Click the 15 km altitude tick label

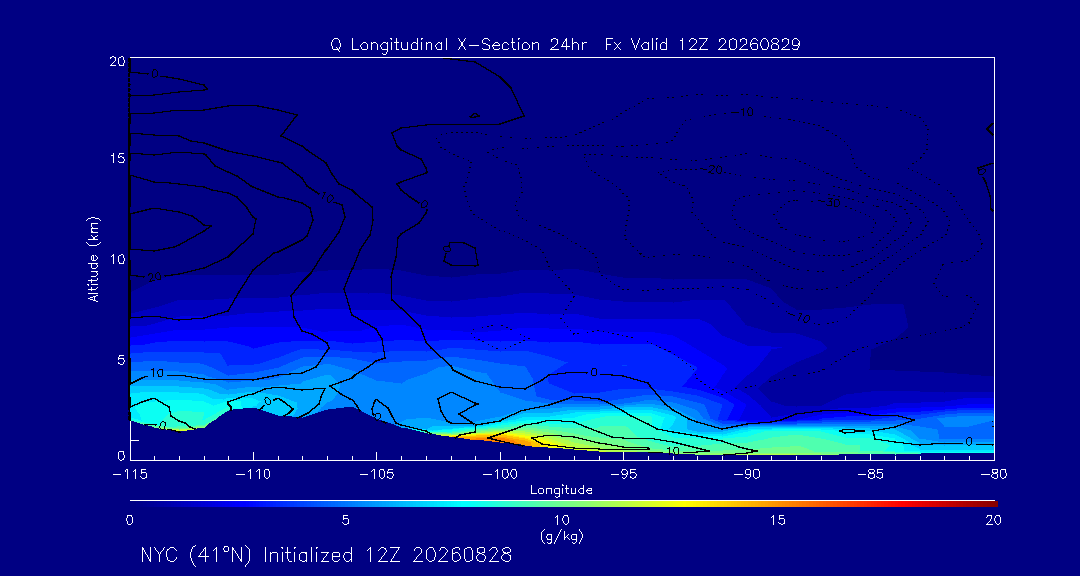116,158
